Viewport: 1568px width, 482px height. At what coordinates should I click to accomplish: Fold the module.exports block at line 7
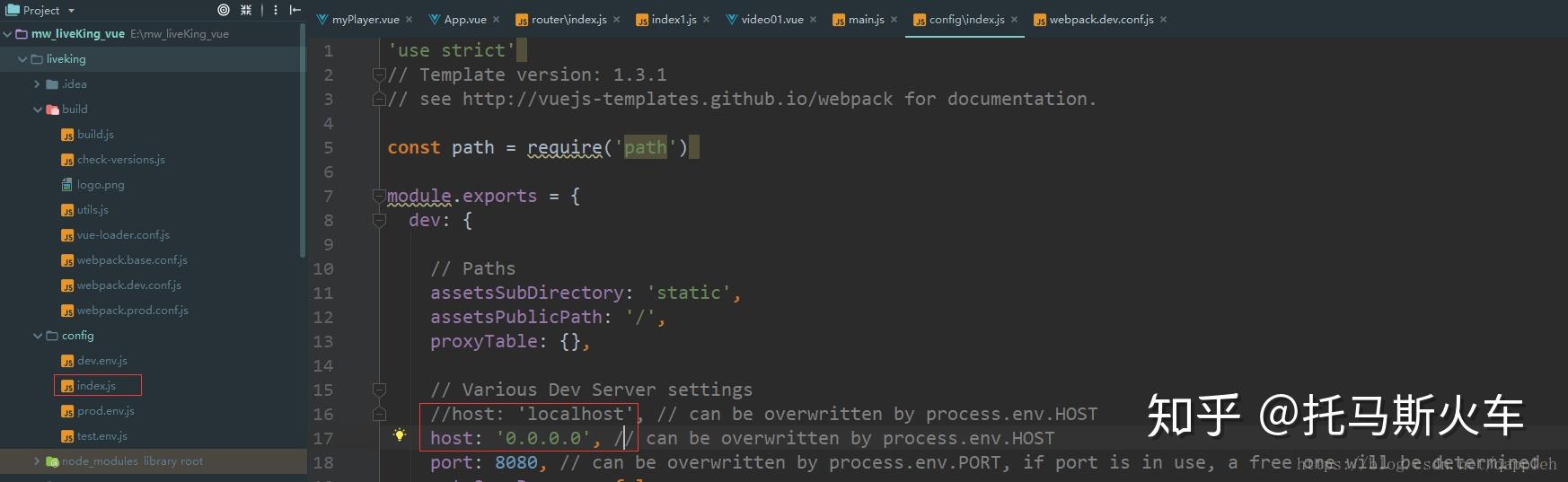pyautogui.click(x=379, y=197)
